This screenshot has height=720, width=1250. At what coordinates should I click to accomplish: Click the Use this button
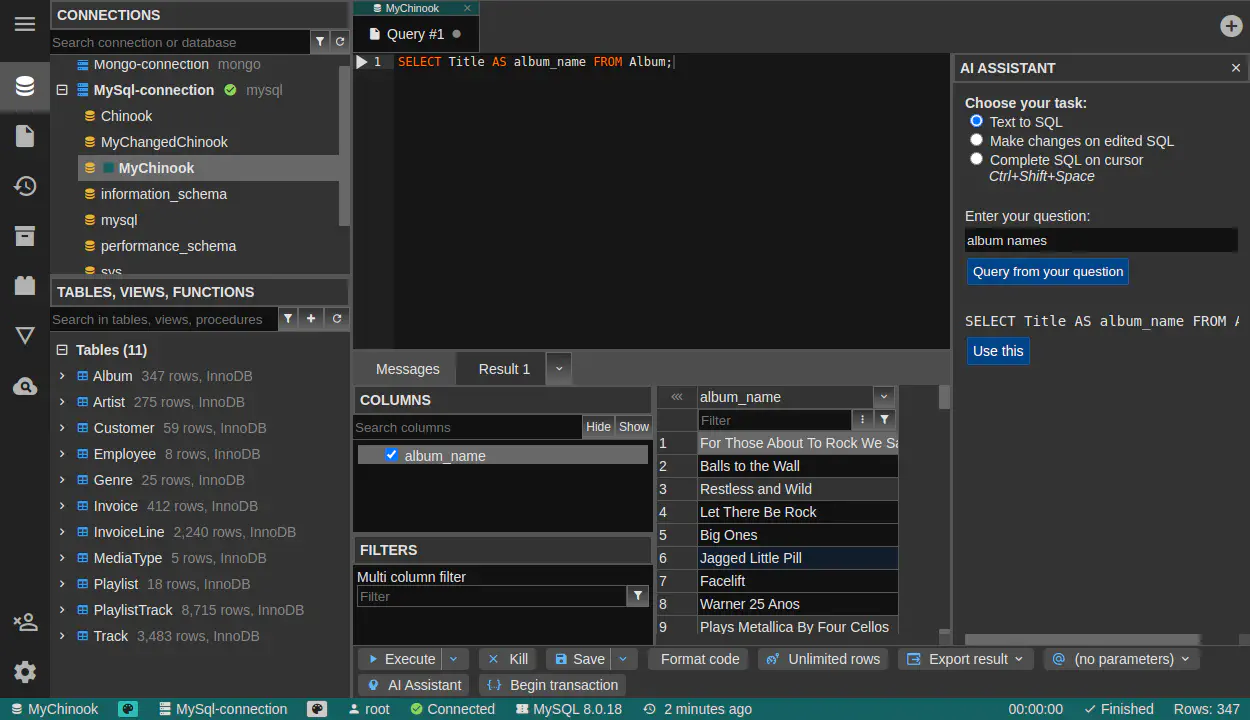pos(998,351)
